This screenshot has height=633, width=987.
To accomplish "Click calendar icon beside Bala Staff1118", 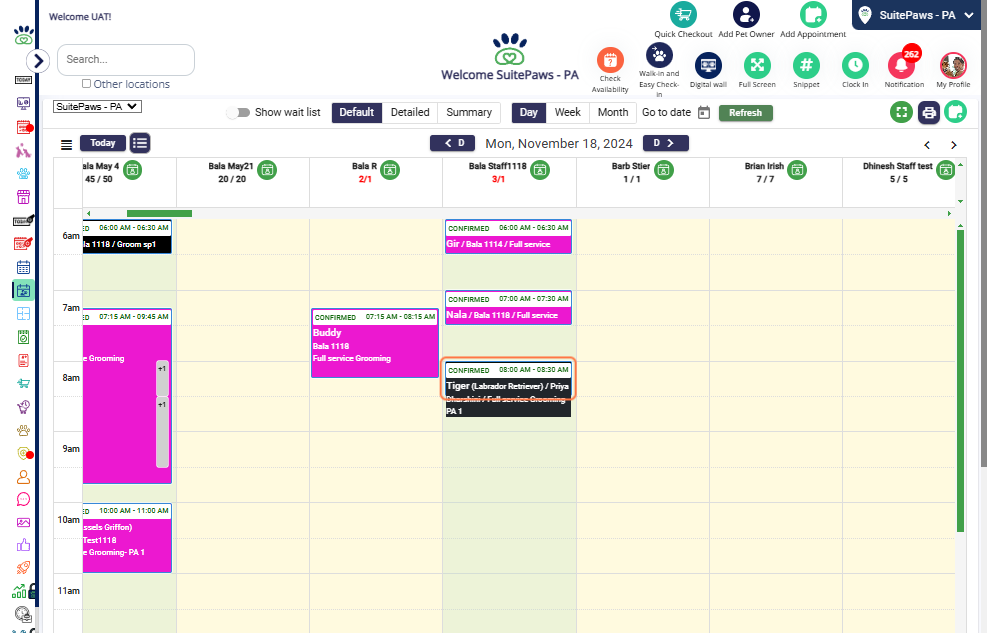I will [x=540, y=170].
